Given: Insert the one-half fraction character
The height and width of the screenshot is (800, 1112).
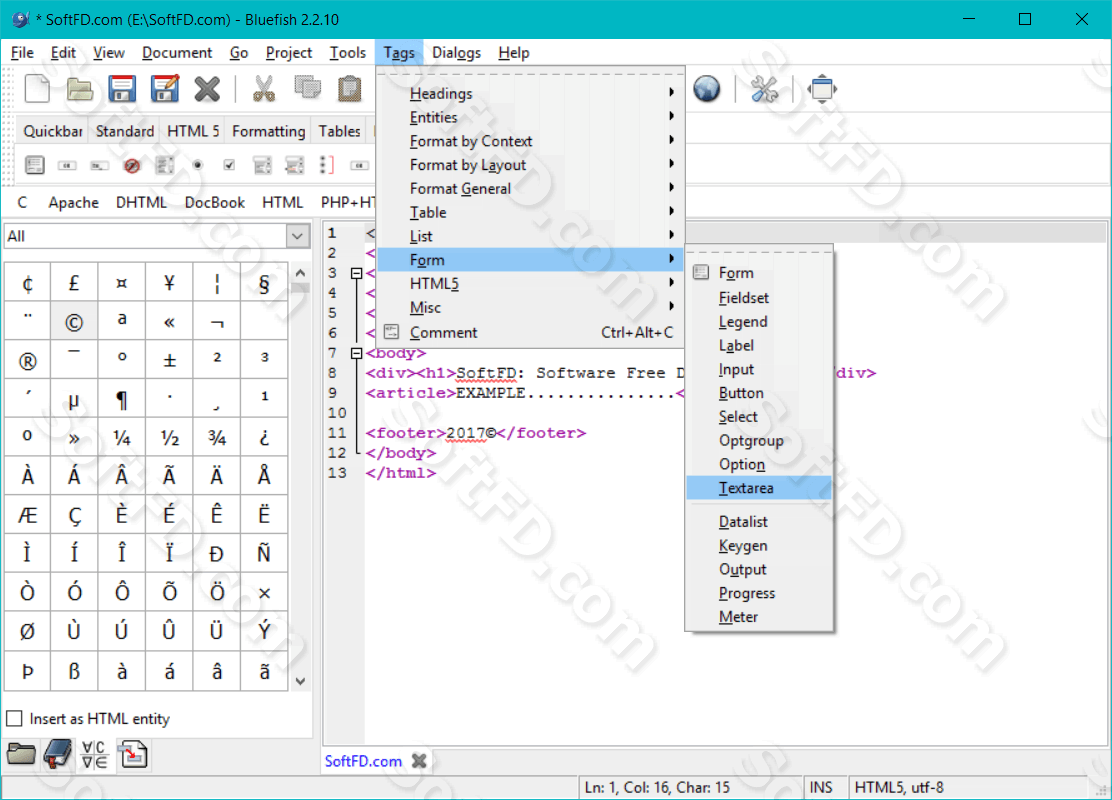Looking at the screenshot, I should [169, 438].
